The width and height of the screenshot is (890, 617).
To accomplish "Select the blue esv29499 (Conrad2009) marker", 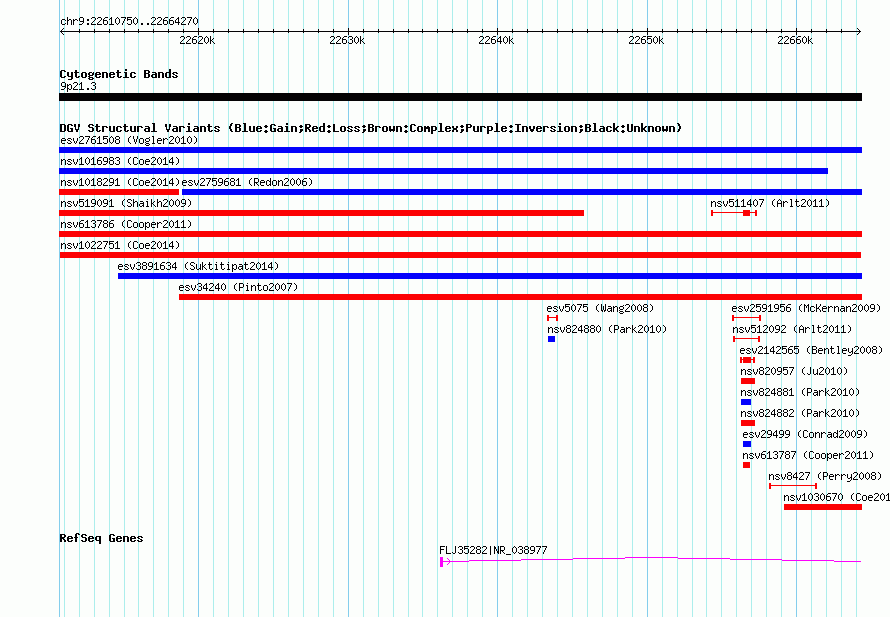I will coord(747,444).
